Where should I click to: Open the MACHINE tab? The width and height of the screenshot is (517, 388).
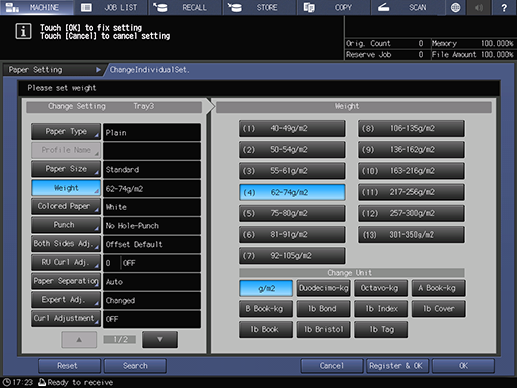37,7
